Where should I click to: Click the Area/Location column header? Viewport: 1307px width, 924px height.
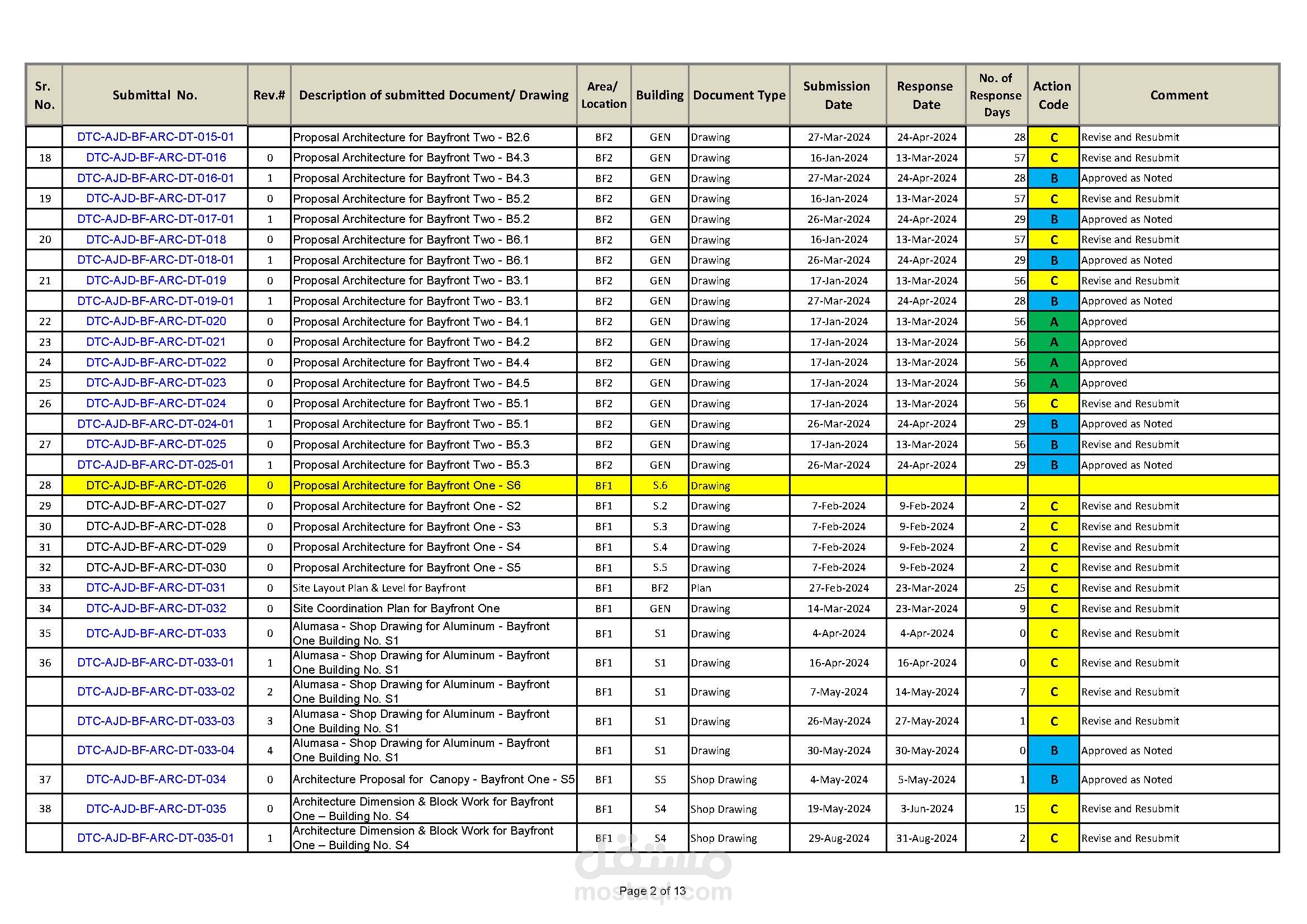click(604, 95)
